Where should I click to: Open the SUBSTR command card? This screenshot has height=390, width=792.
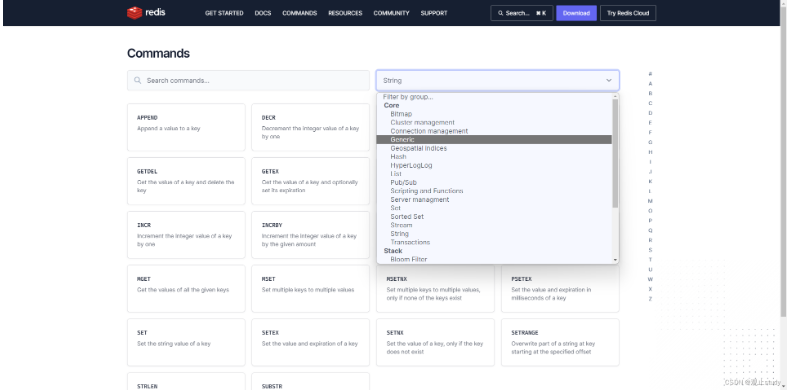(x=310, y=381)
